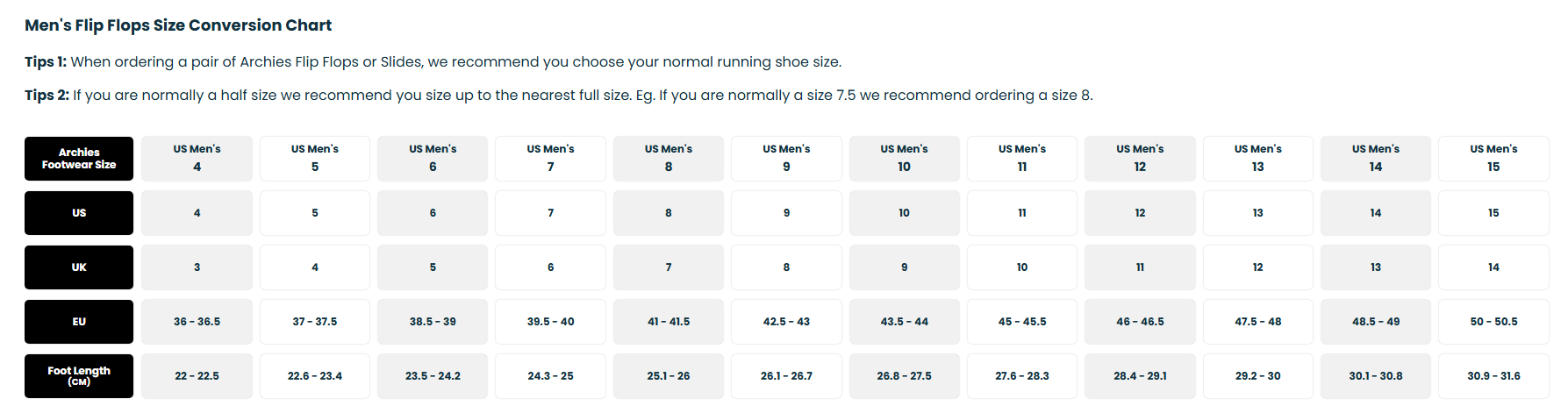Screen dimensions: 1568x406
Task: Select the foot length "30.9 - 31.6" cell
Action: coord(1493,376)
